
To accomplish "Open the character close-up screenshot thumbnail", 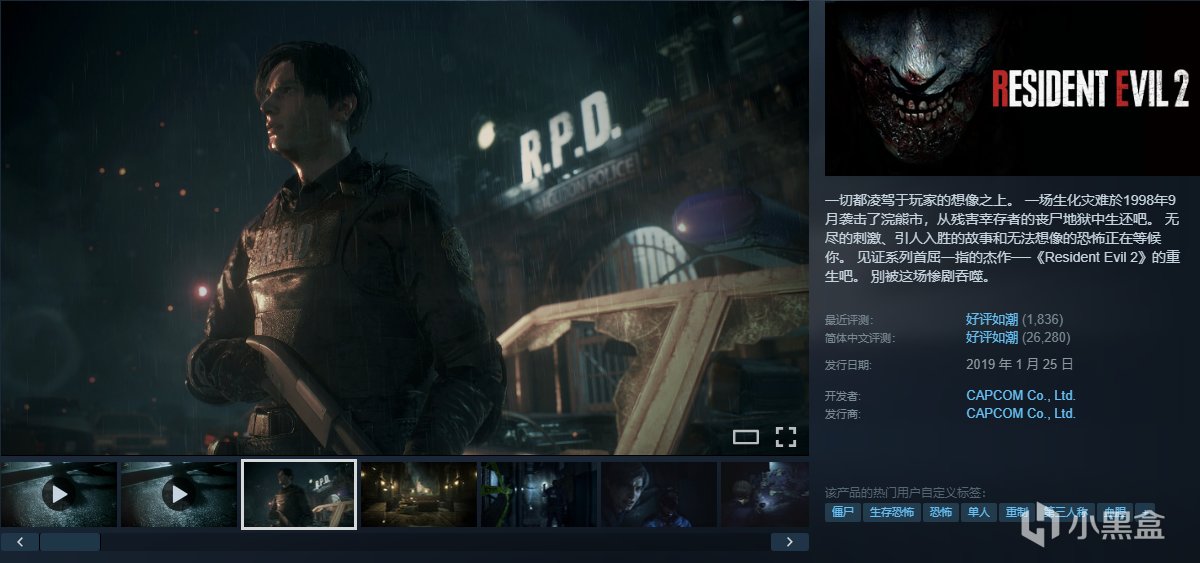I will (x=659, y=494).
